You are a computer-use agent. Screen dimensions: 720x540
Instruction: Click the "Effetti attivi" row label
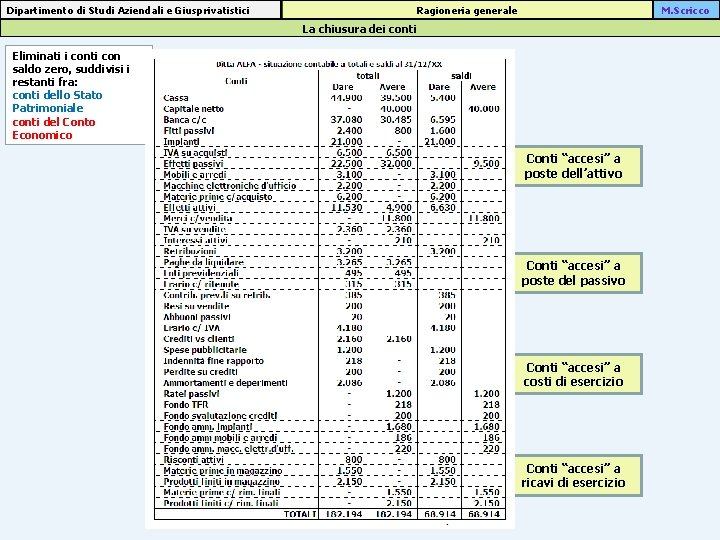pyautogui.click(x=189, y=208)
